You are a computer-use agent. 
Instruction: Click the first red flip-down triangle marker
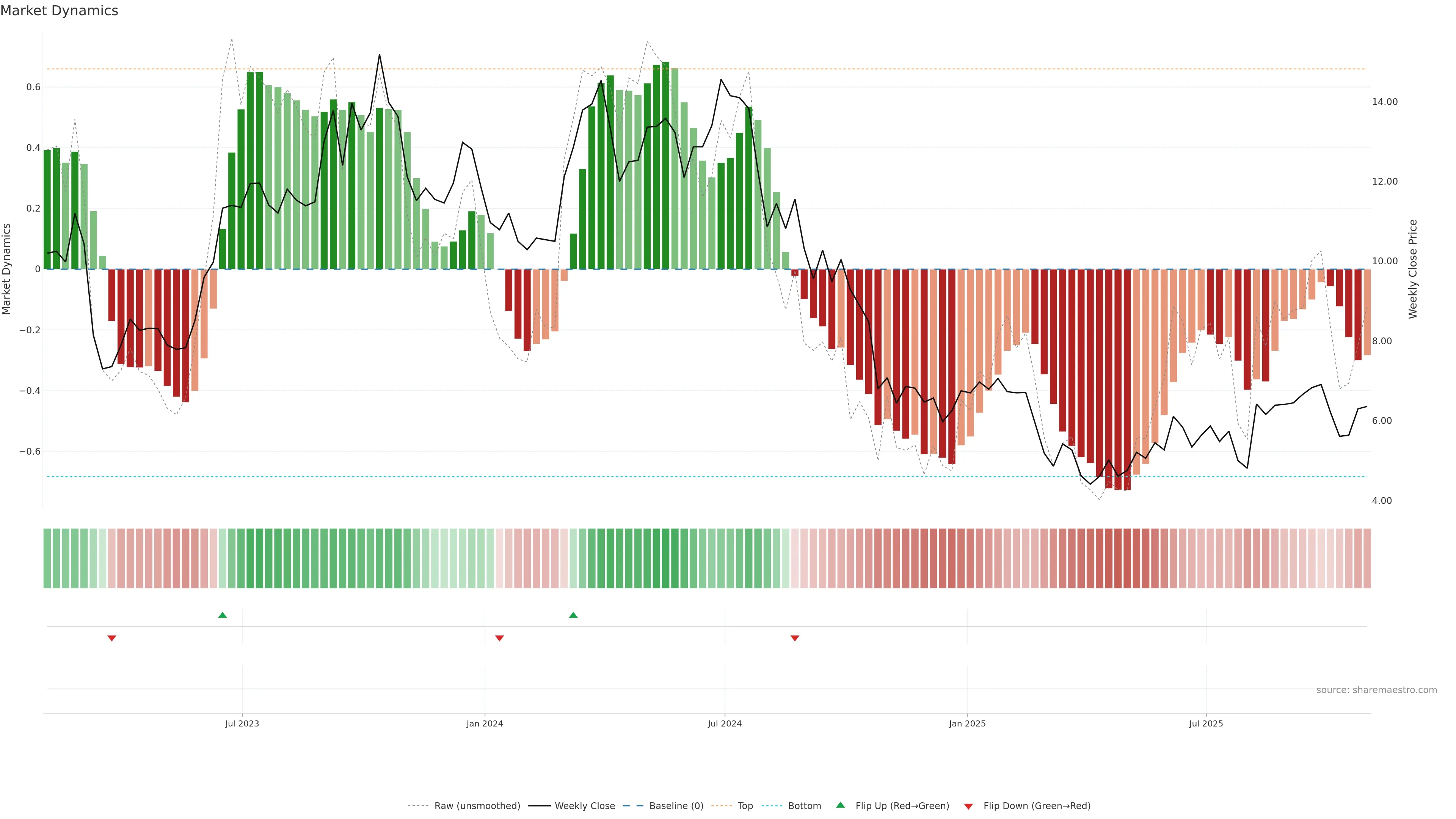coord(112,638)
